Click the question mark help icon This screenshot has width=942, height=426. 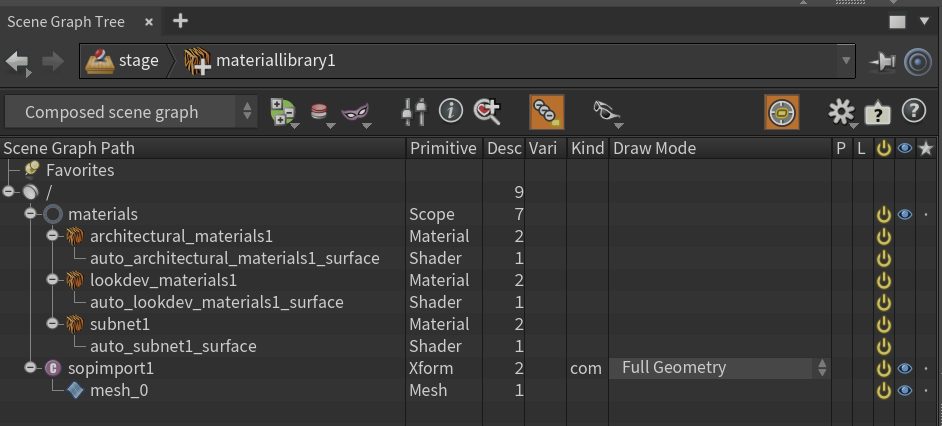[914, 111]
